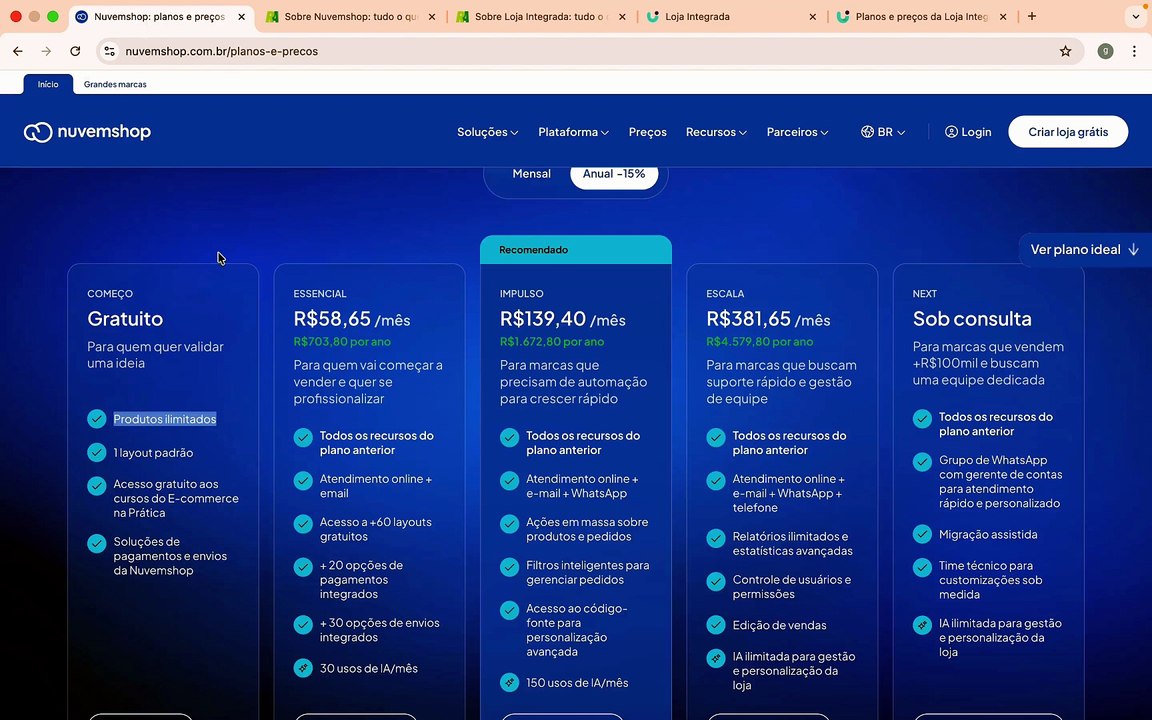Click the AI icon in Next plan's IA ilimitada
Image resolution: width=1152 pixels, height=720 pixels.
[x=923, y=625]
